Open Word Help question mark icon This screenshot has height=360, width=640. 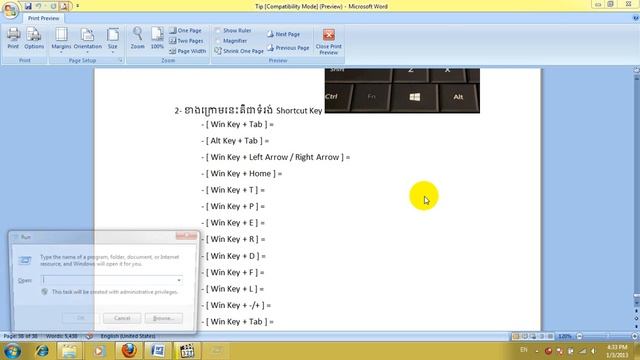[x=635, y=18]
